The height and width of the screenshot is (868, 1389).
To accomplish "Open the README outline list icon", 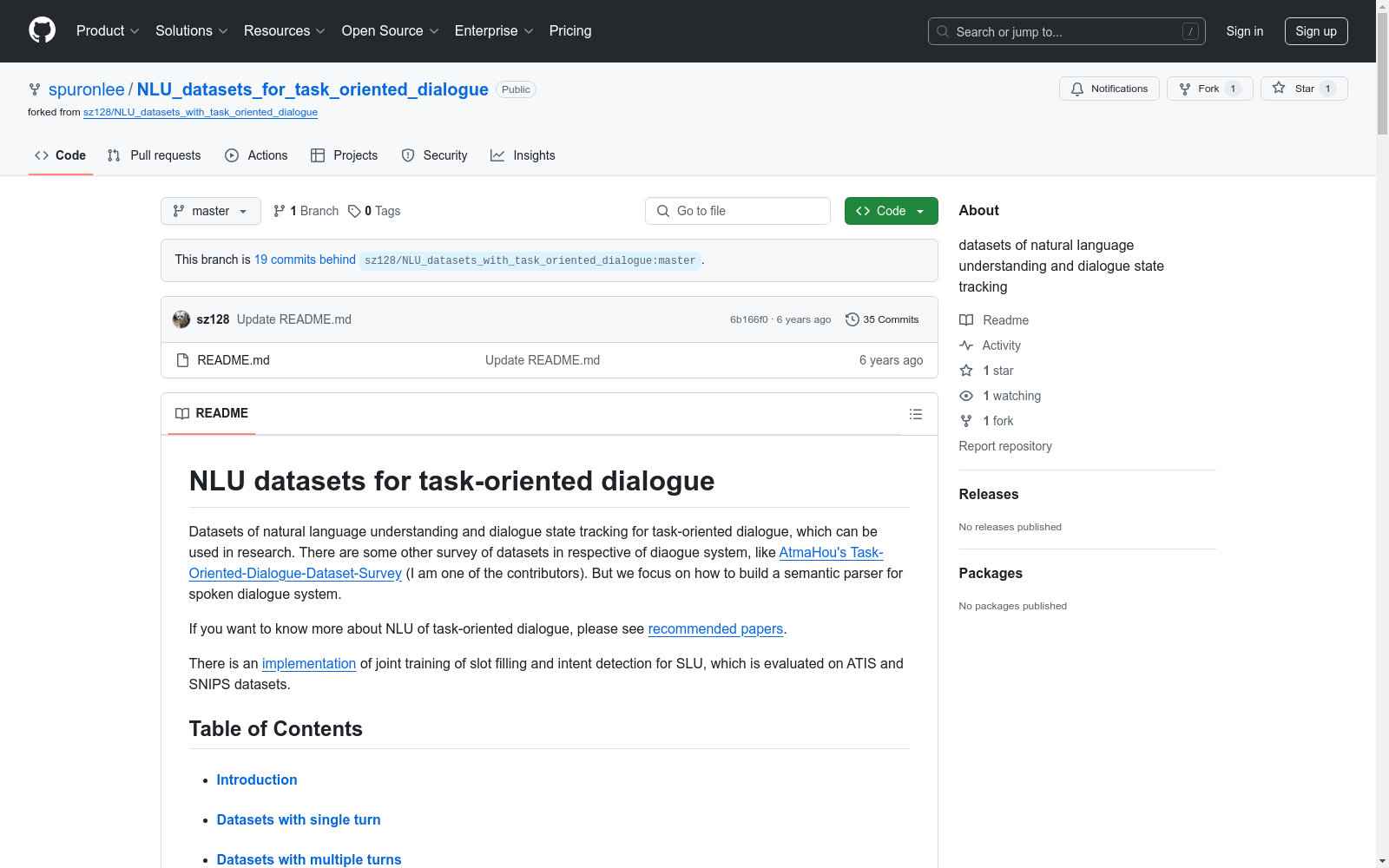I will pyautogui.click(x=916, y=414).
